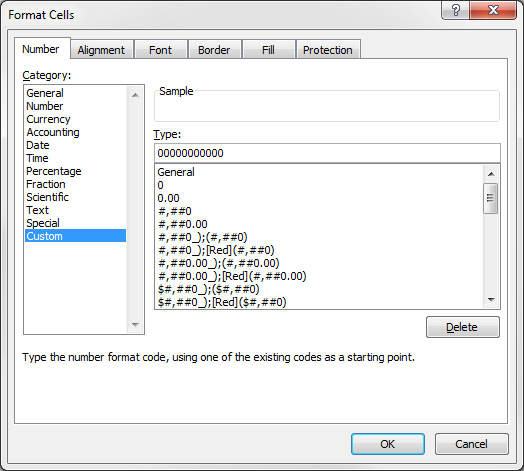524x471 pixels.
Task: Select the Date category
Action: pyautogui.click(x=38, y=145)
